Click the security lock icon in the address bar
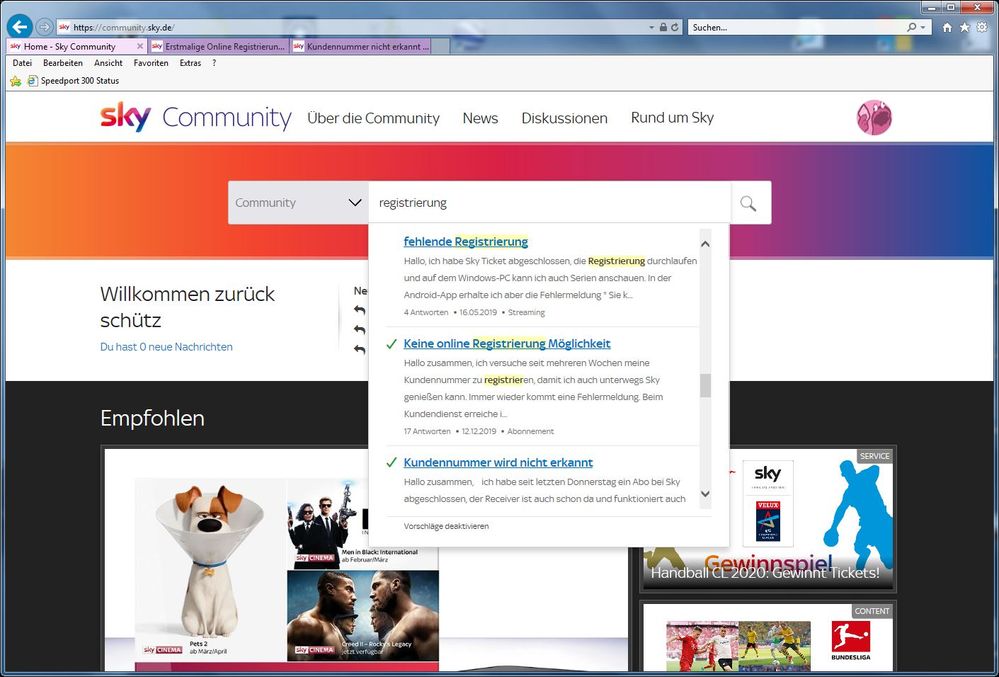The height and width of the screenshot is (677, 999). point(663,27)
